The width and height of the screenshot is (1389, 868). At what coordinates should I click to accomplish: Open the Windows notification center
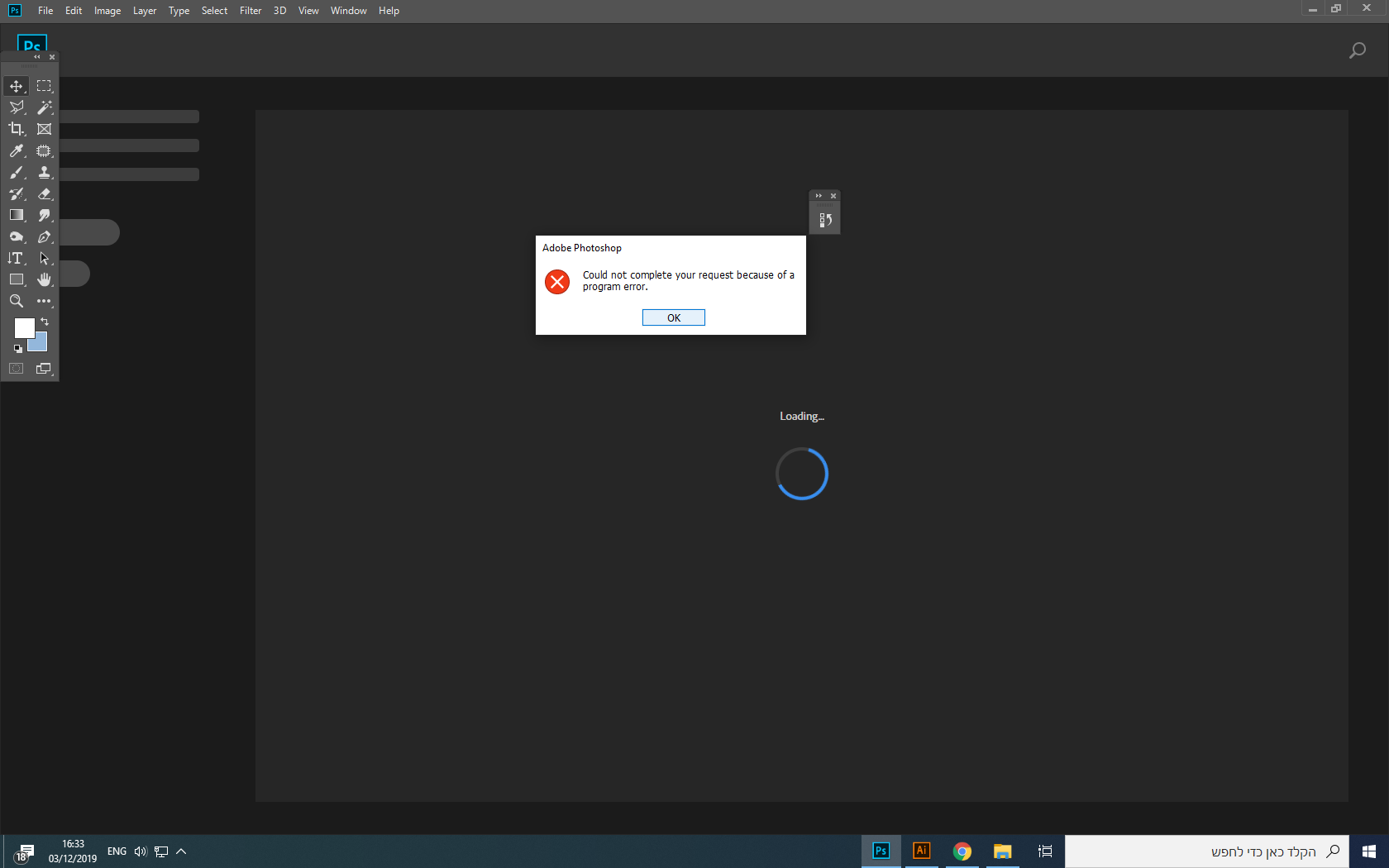[x=25, y=852]
